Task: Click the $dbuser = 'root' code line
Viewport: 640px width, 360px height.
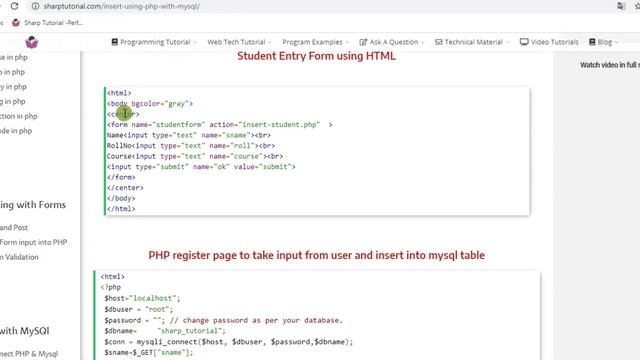Action: coord(139,309)
